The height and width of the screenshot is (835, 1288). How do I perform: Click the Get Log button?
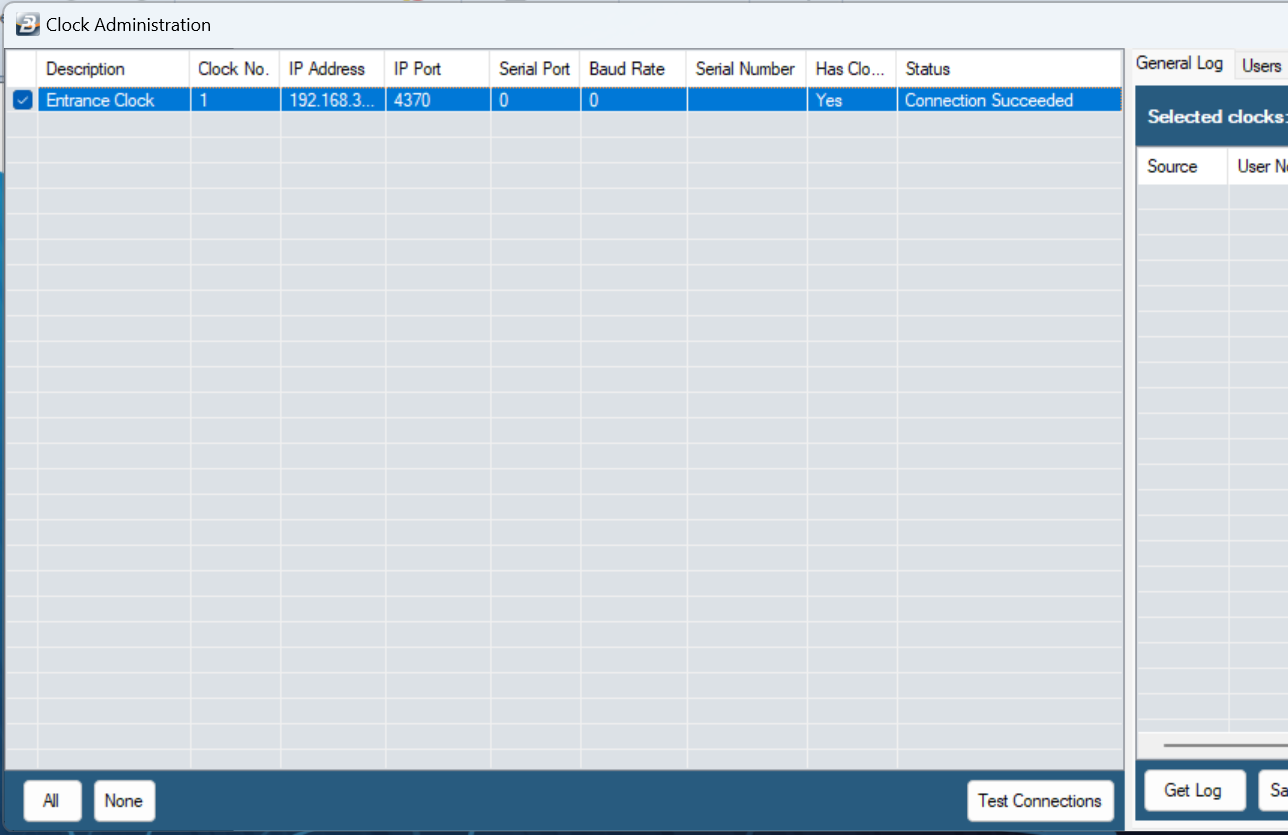pyautogui.click(x=1194, y=790)
